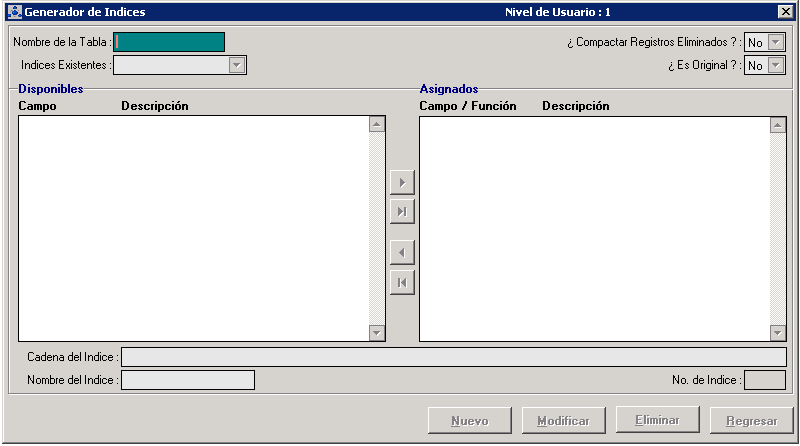Click the Nuevo button
The width and height of the screenshot is (800, 446).
[469, 421]
